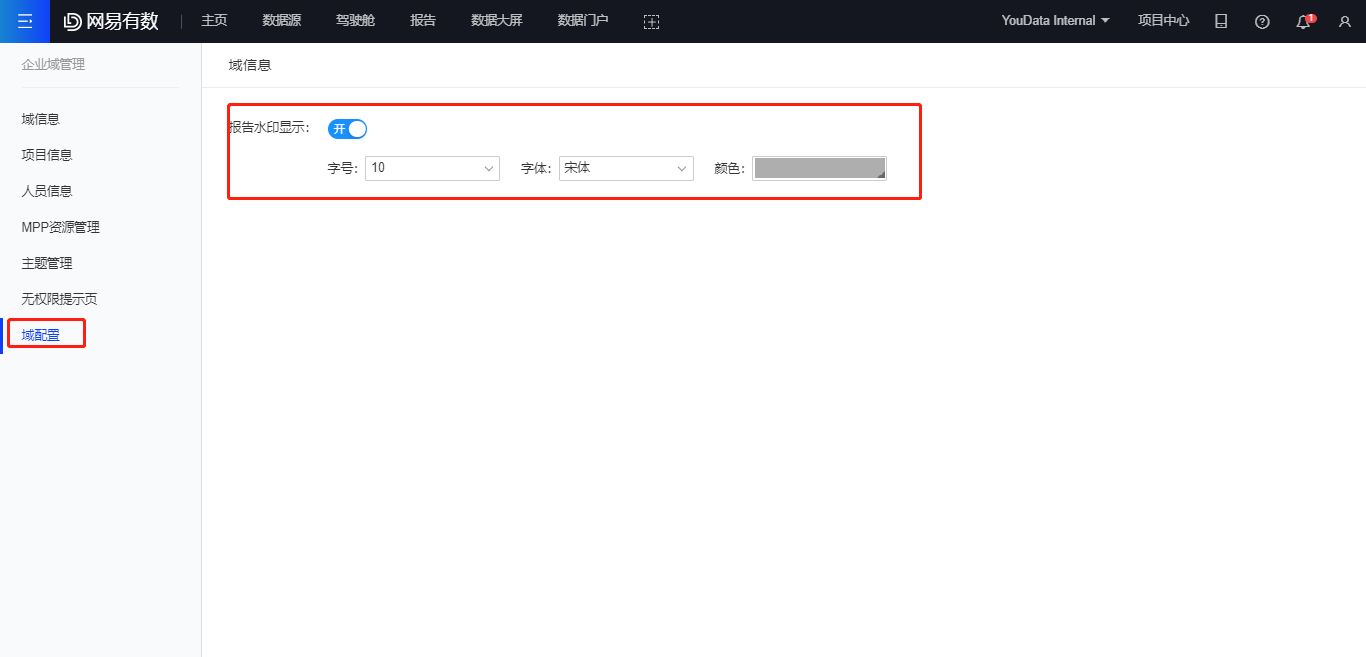Open the add-module plus icon in navbar
This screenshot has width=1366, height=657.
pyautogui.click(x=651, y=21)
